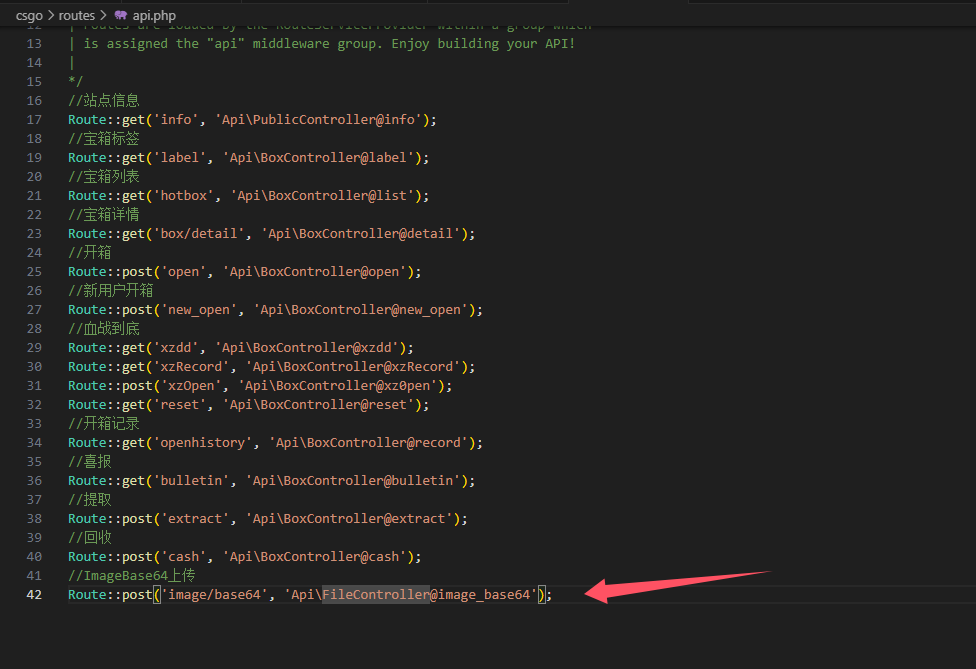This screenshot has height=669, width=976.
Task: Click the //喜报 comment on line 35
Action: (90, 462)
